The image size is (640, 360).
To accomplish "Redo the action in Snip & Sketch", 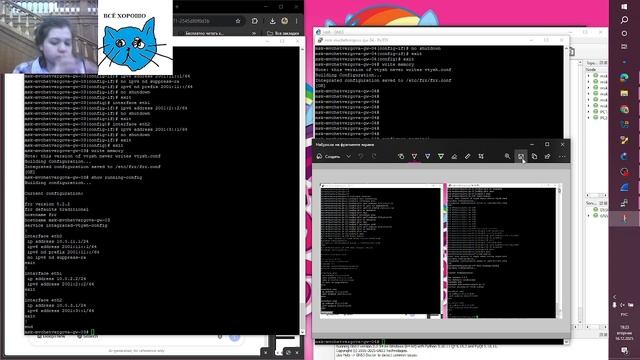I will (373, 156).
